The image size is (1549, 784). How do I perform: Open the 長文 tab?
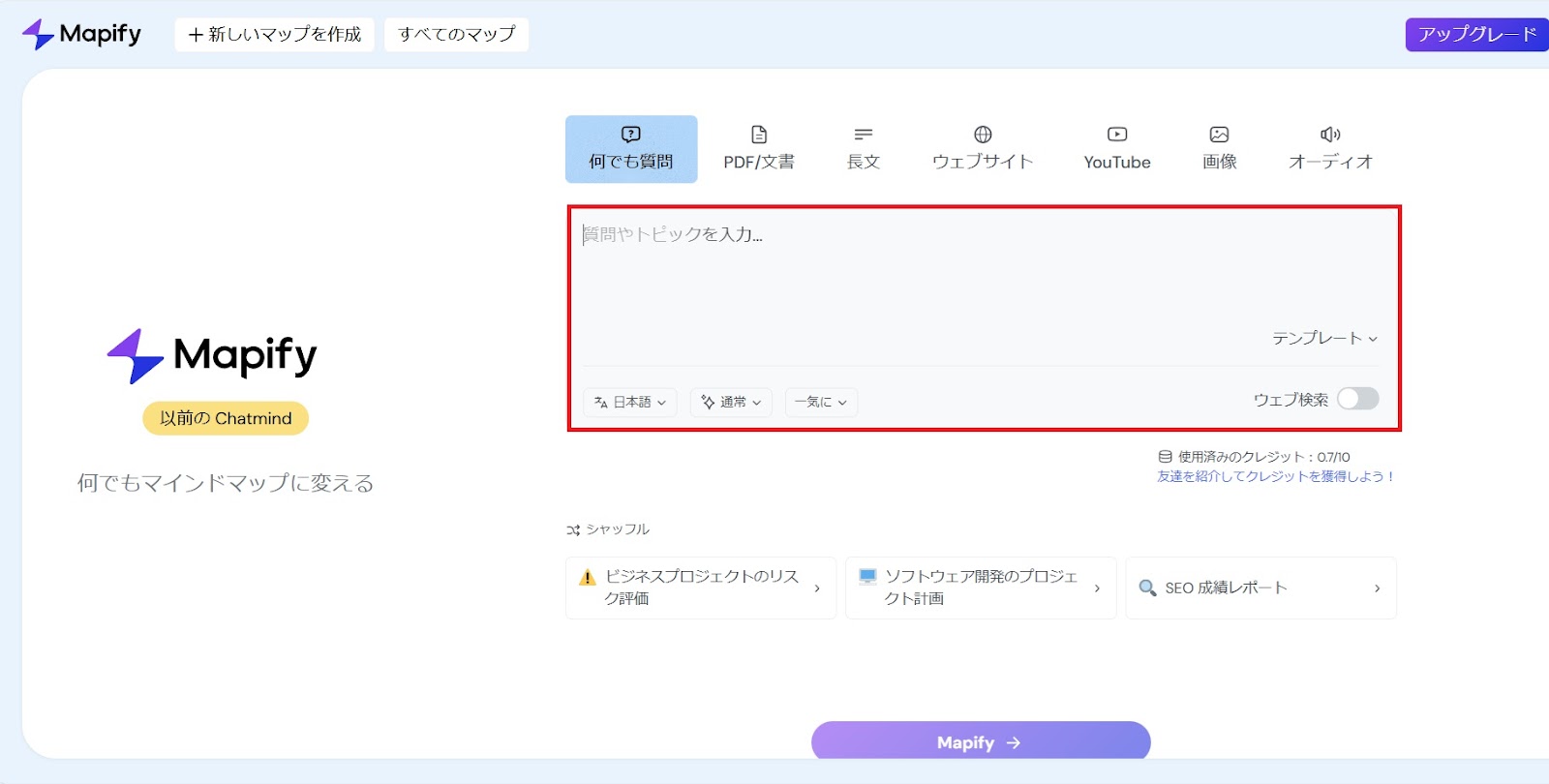point(864,149)
